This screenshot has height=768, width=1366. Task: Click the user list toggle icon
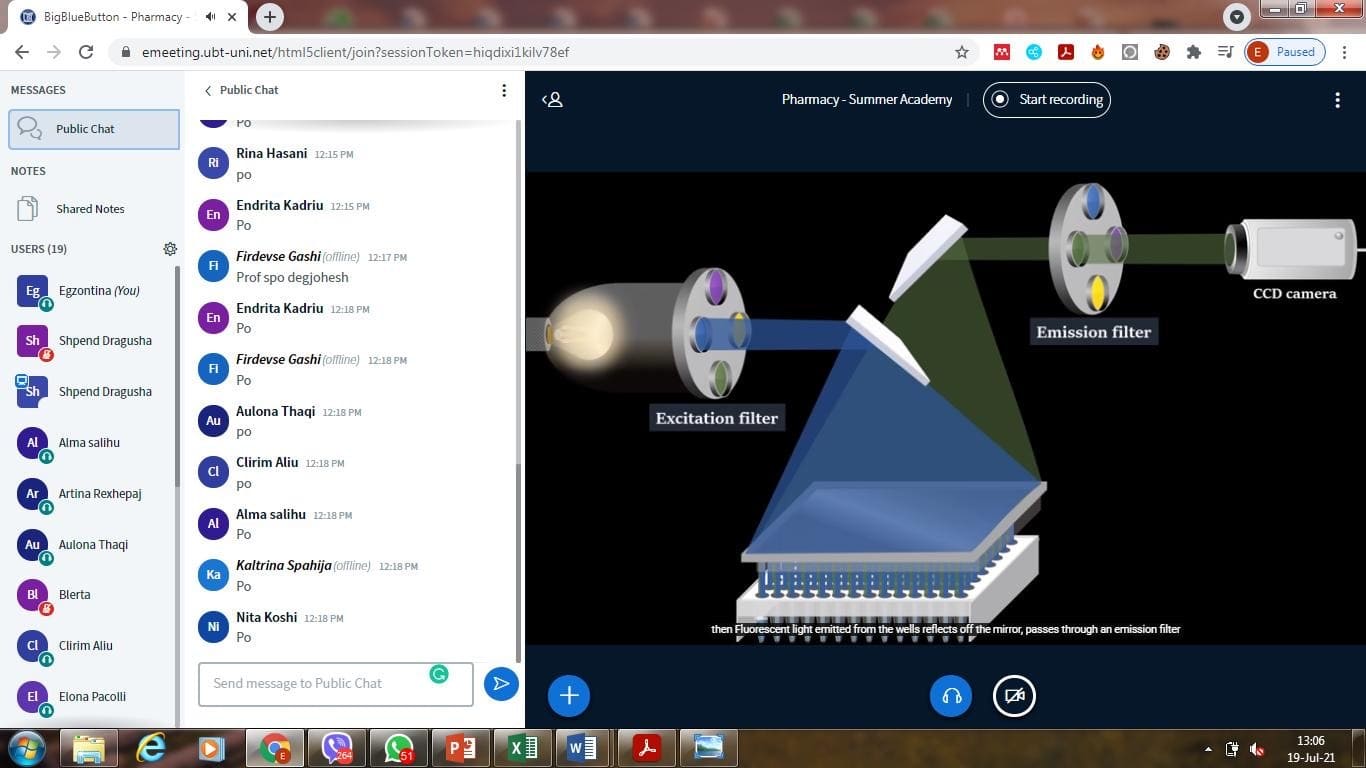(552, 100)
